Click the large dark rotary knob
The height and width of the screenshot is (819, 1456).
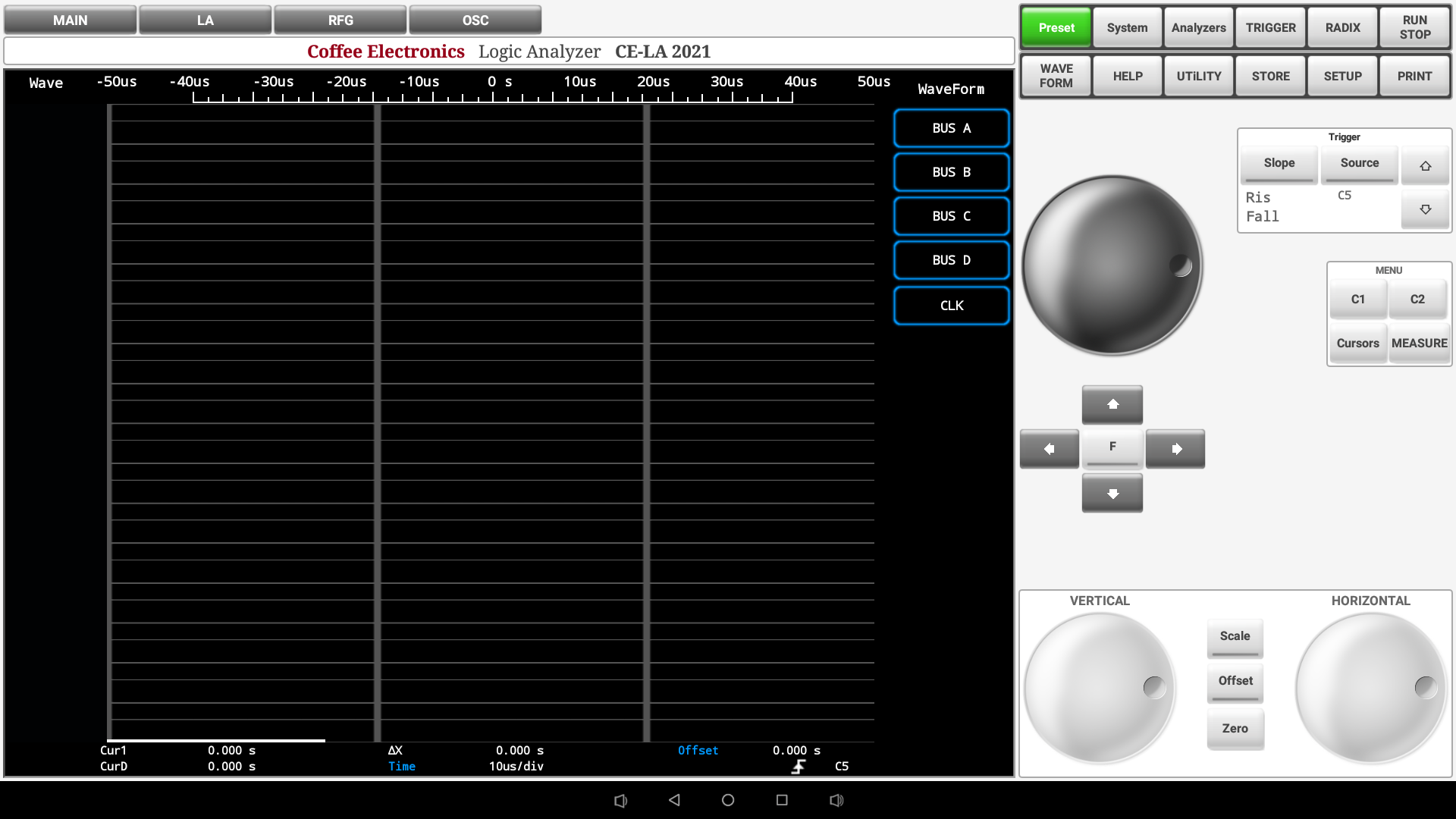1112,265
